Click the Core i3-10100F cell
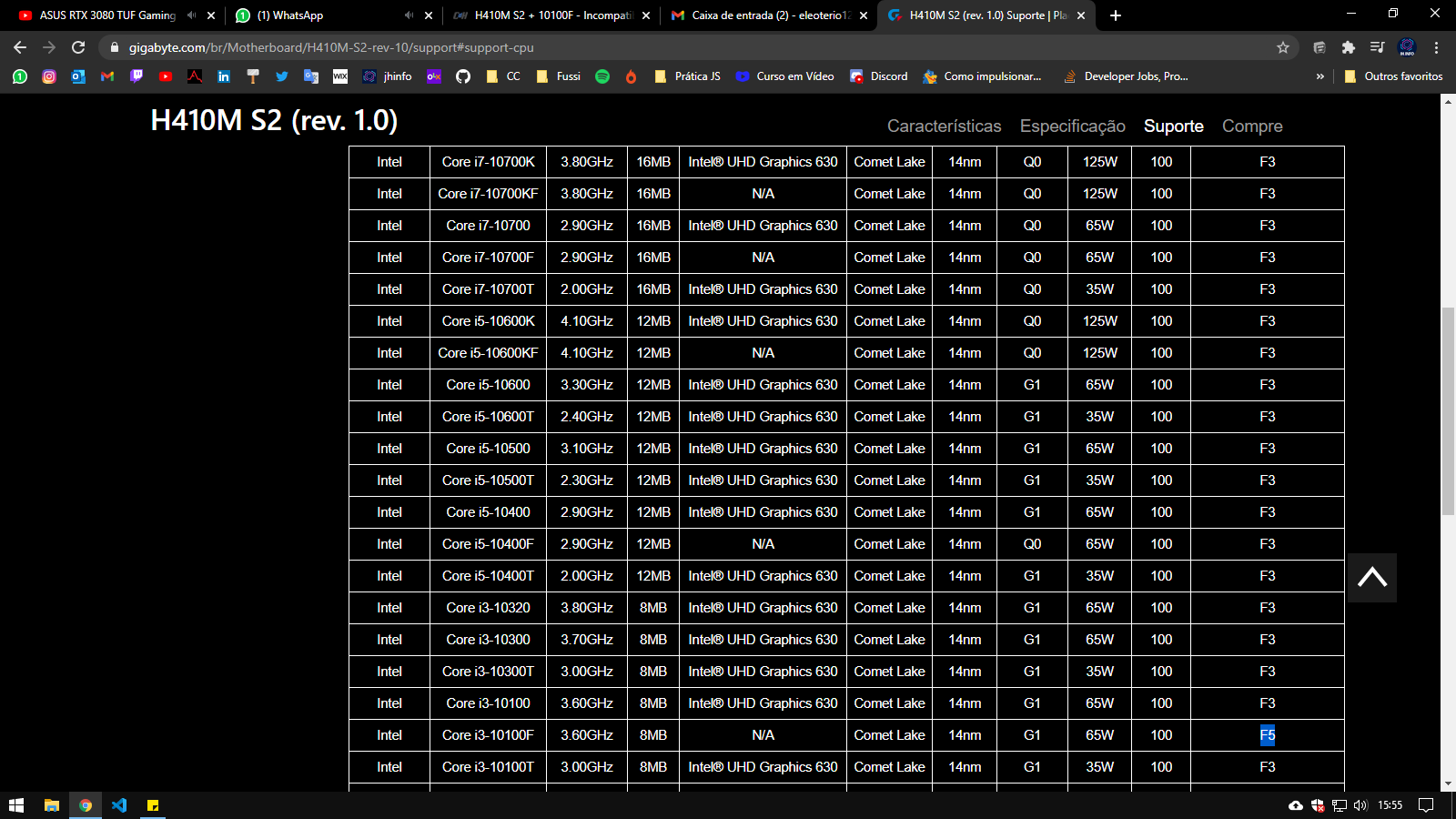The image size is (1456, 819). point(488,735)
